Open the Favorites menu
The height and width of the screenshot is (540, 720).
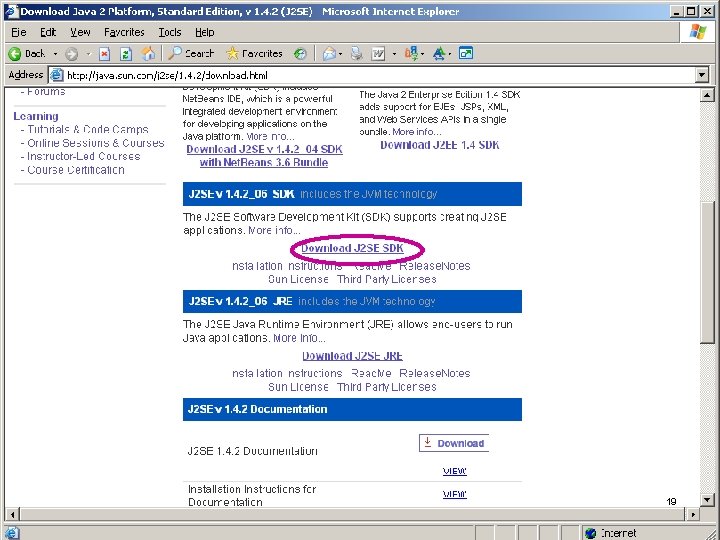click(x=124, y=33)
